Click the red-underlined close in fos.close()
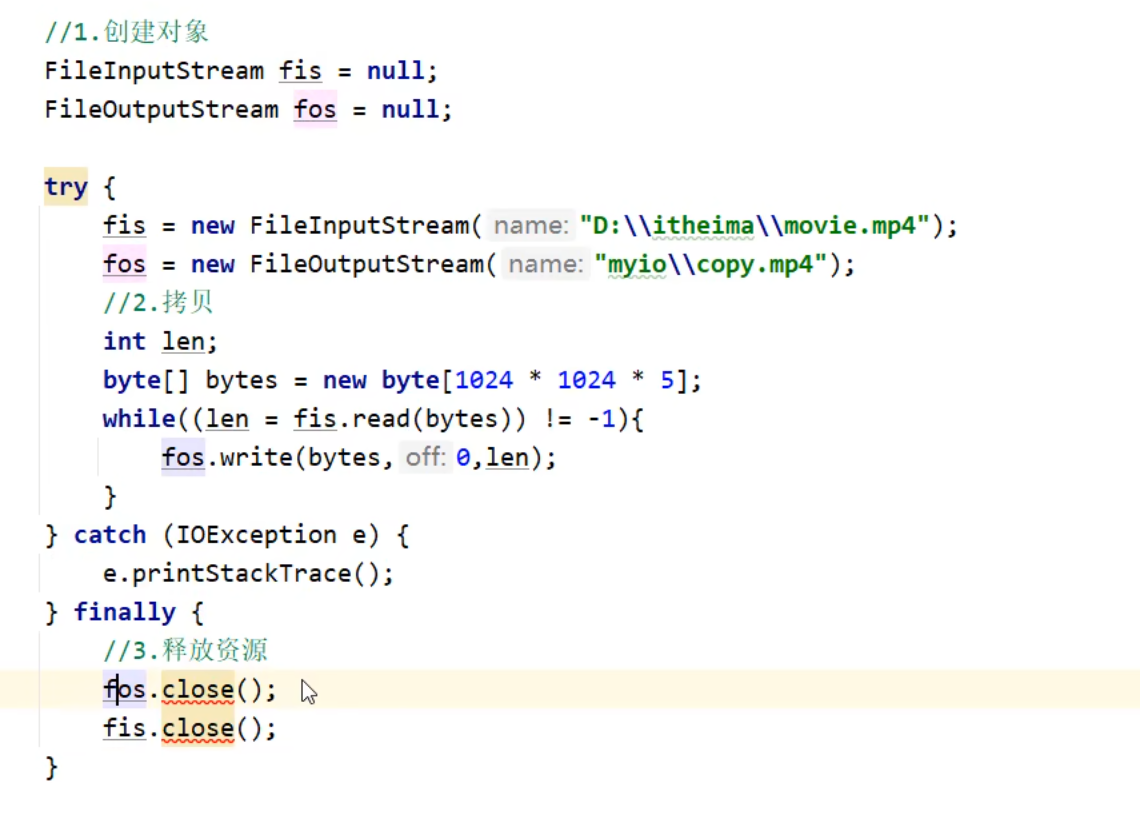This screenshot has height=814, width=1140. coord(197,689)
